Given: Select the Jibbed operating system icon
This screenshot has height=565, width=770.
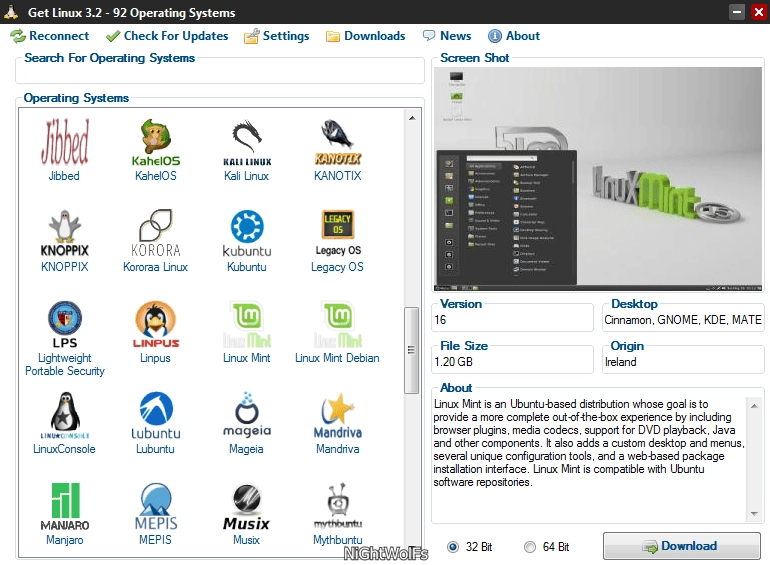Looking at the screenshot, I should [64, 142].
